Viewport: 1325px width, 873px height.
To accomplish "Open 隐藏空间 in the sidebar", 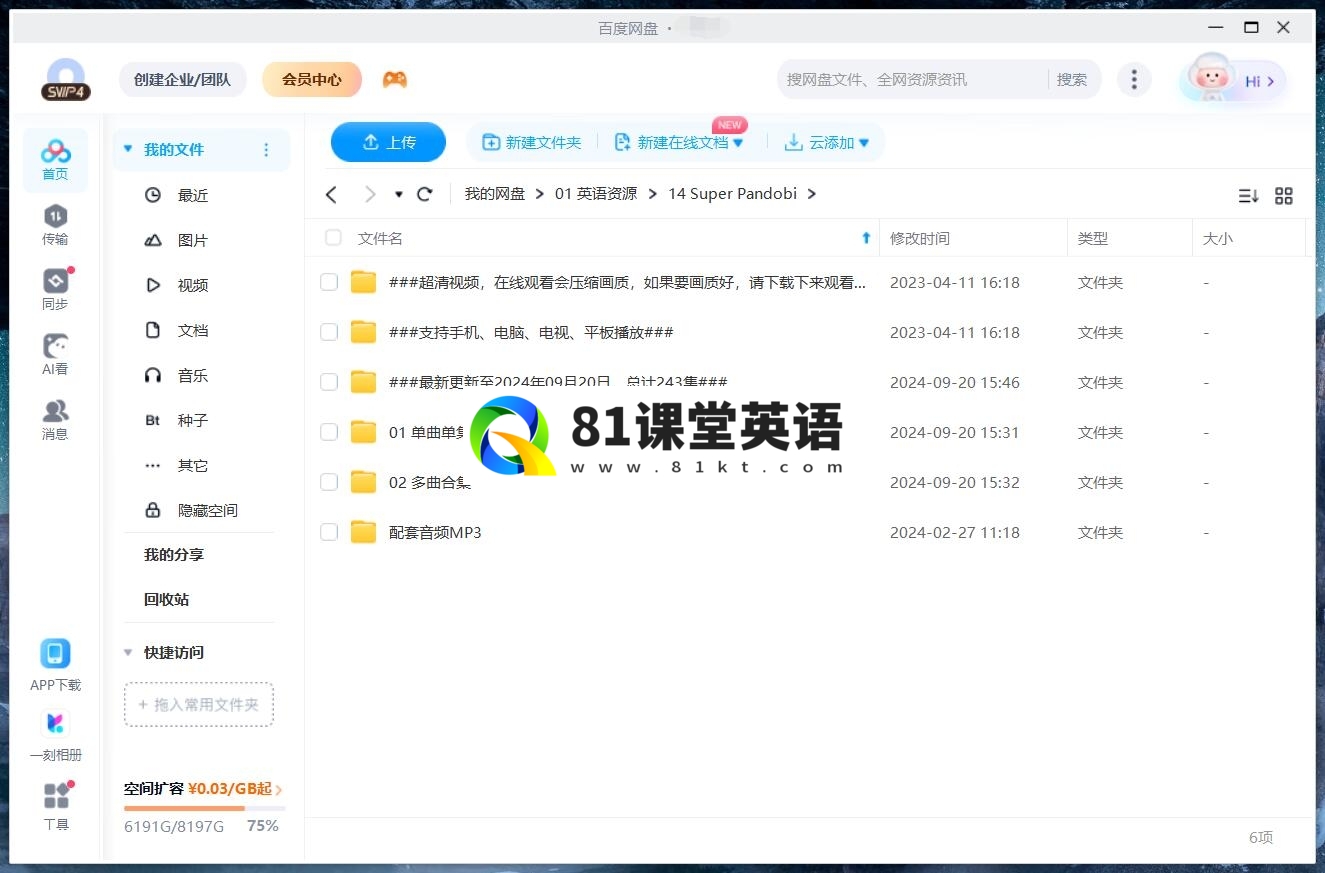I will [x=208, y=510].
